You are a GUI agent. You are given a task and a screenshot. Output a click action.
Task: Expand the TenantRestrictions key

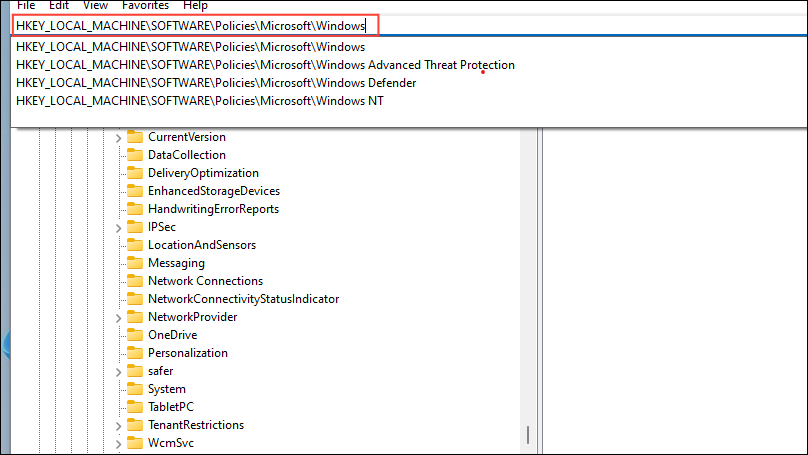[x=119, y=426]
